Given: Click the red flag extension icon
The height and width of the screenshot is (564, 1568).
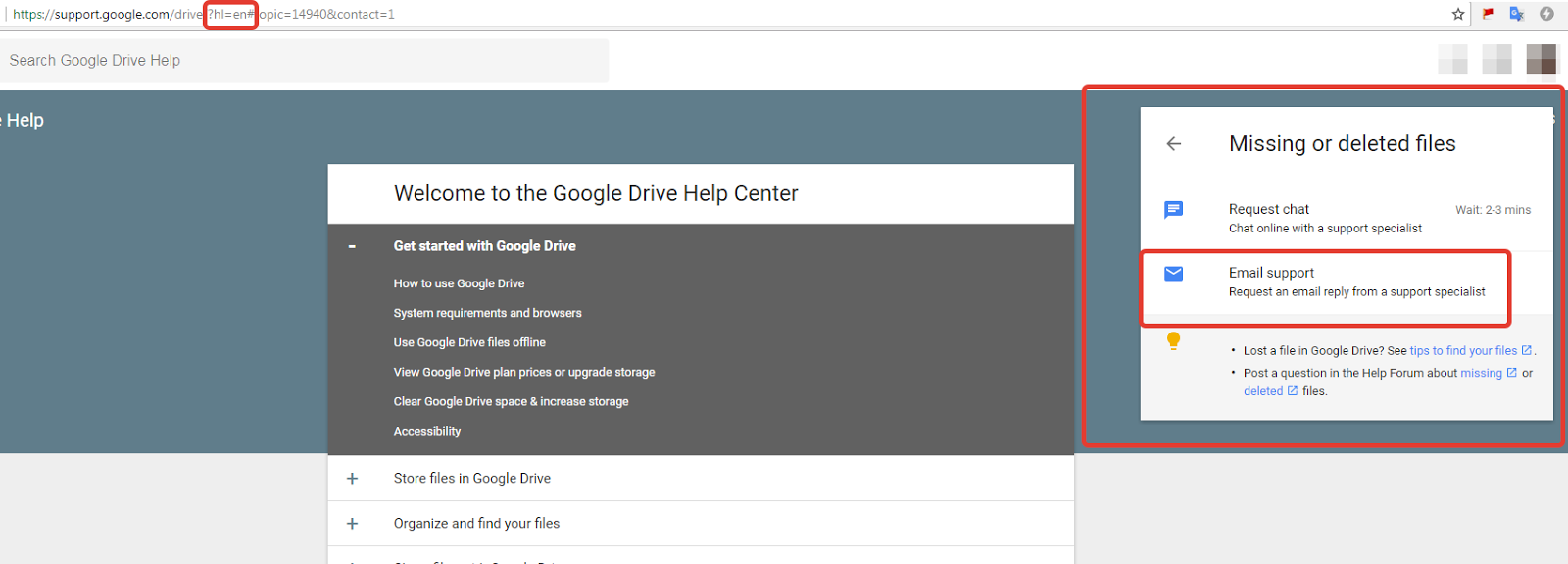Looking at the screenshot, I should (1488, 14).
